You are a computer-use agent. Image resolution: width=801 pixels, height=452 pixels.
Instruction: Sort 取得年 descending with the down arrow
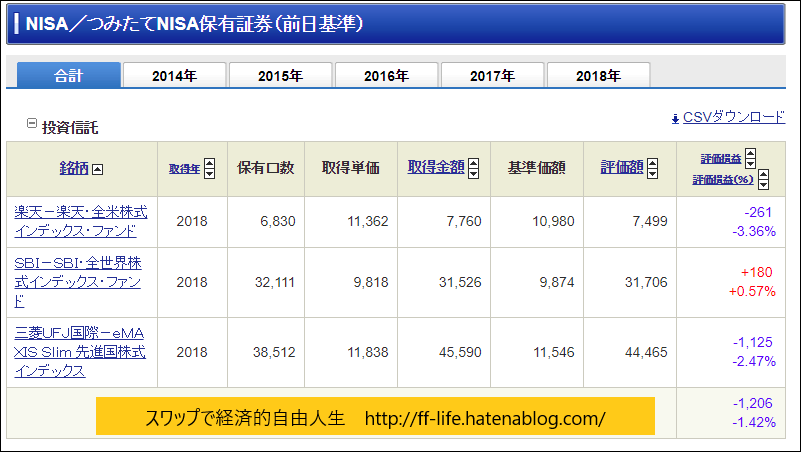point(209,174)
